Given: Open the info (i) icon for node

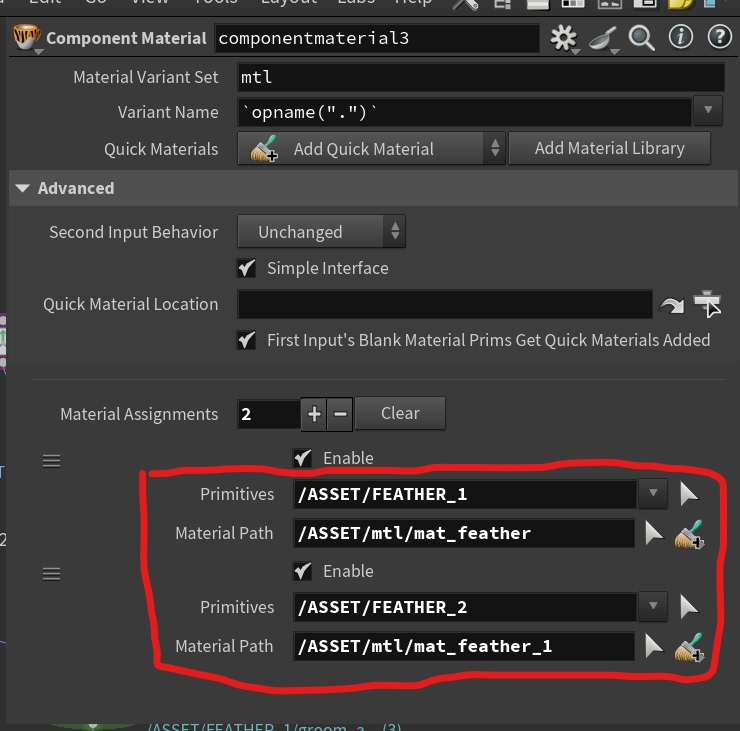Looking at the screenshot, I should coord(680,39).
